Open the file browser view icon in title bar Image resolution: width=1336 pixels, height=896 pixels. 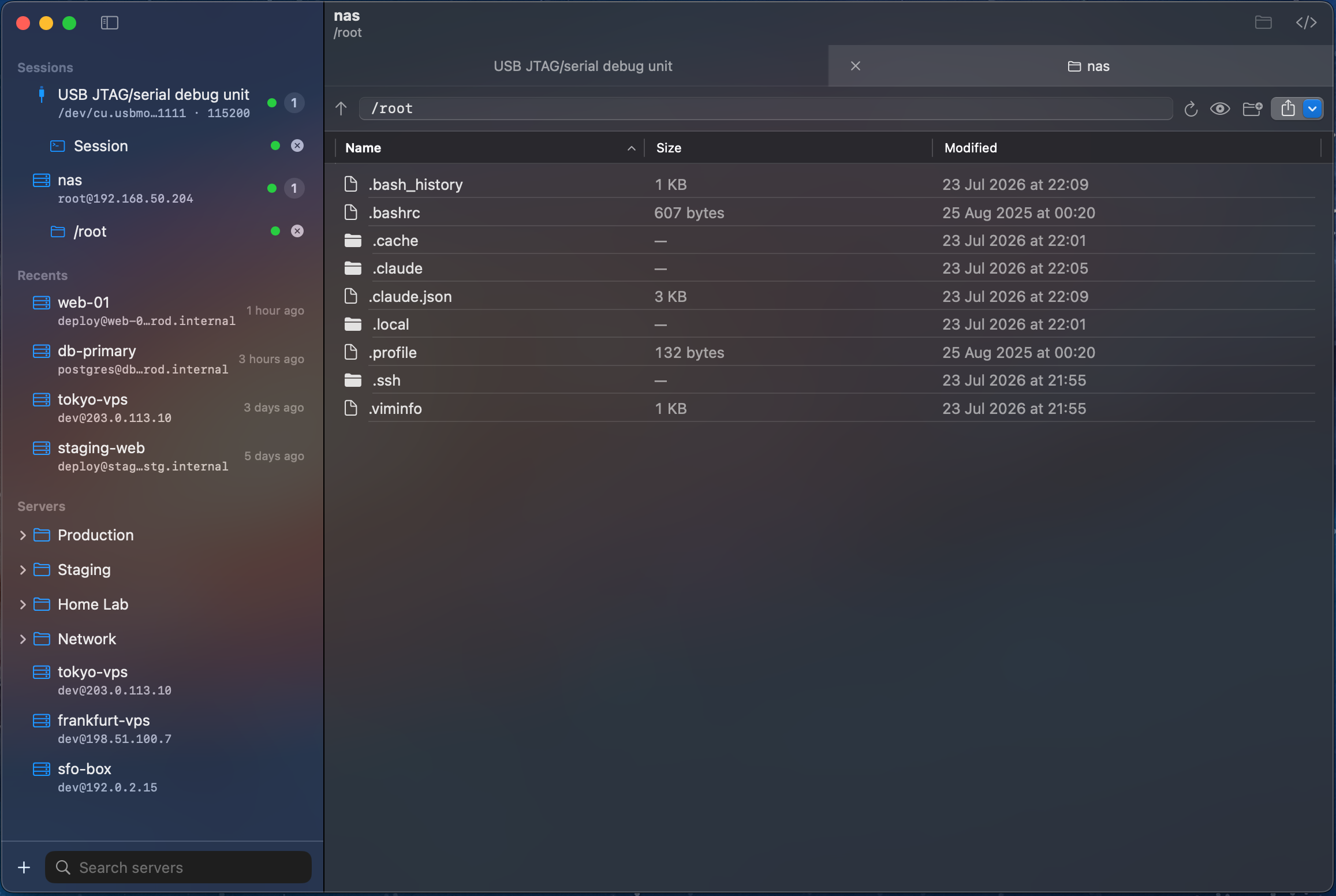pyautogui.click(x=1263, y=23)
